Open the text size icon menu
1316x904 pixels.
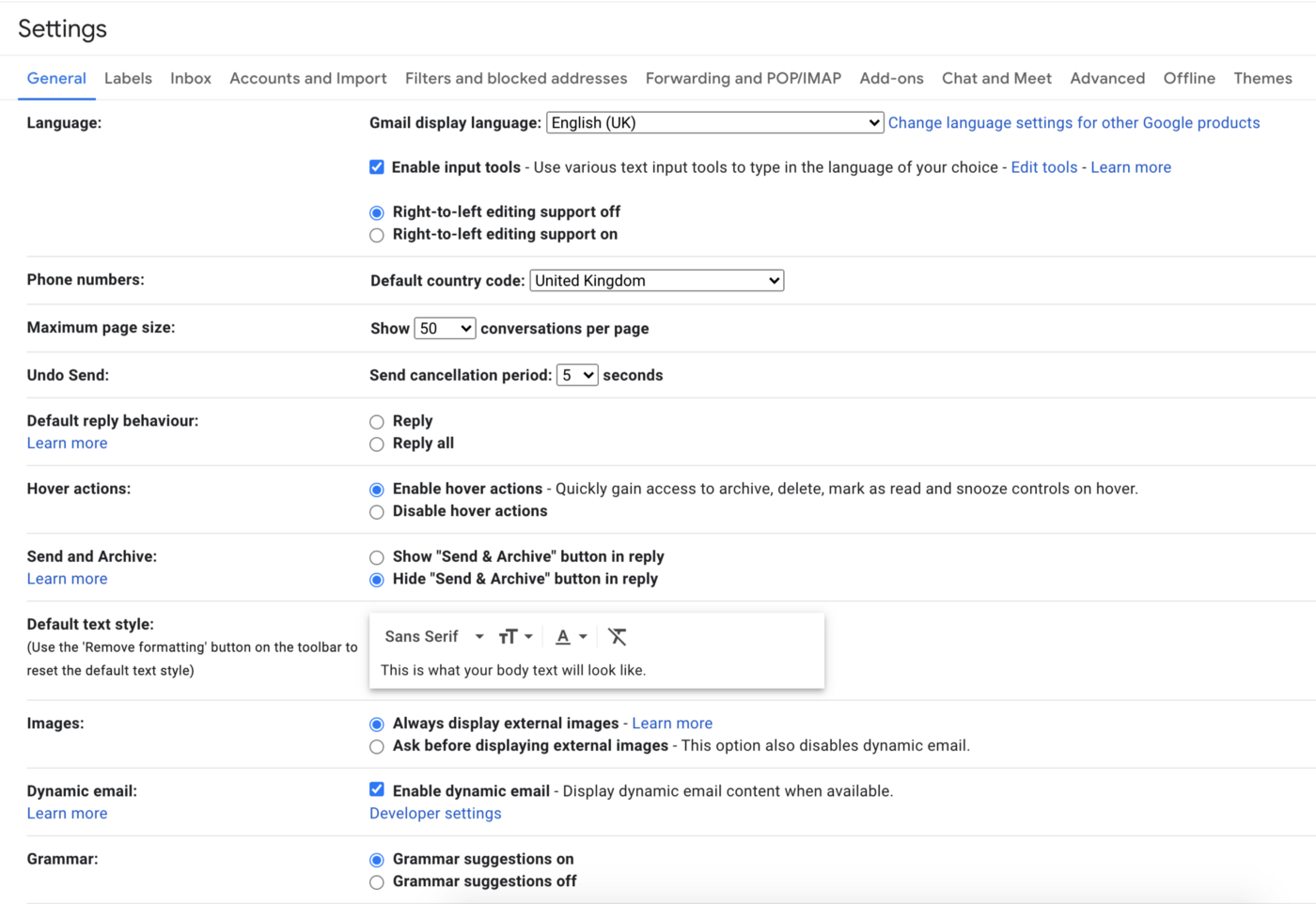point(514,637)
